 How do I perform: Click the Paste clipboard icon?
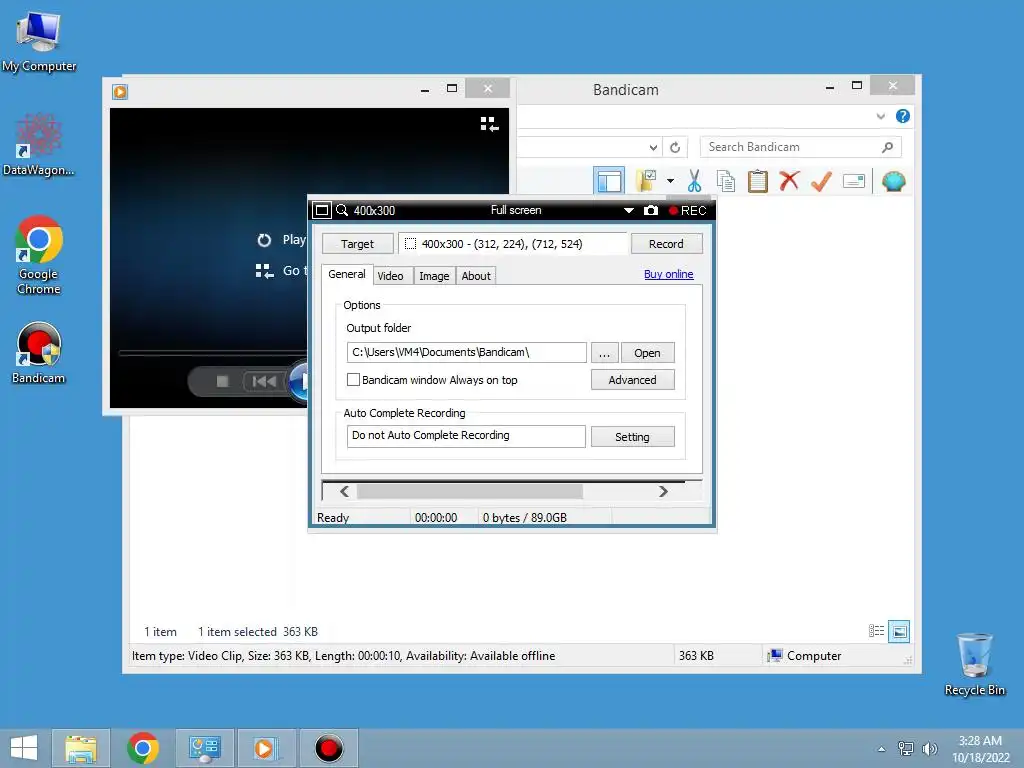[758, 181]
